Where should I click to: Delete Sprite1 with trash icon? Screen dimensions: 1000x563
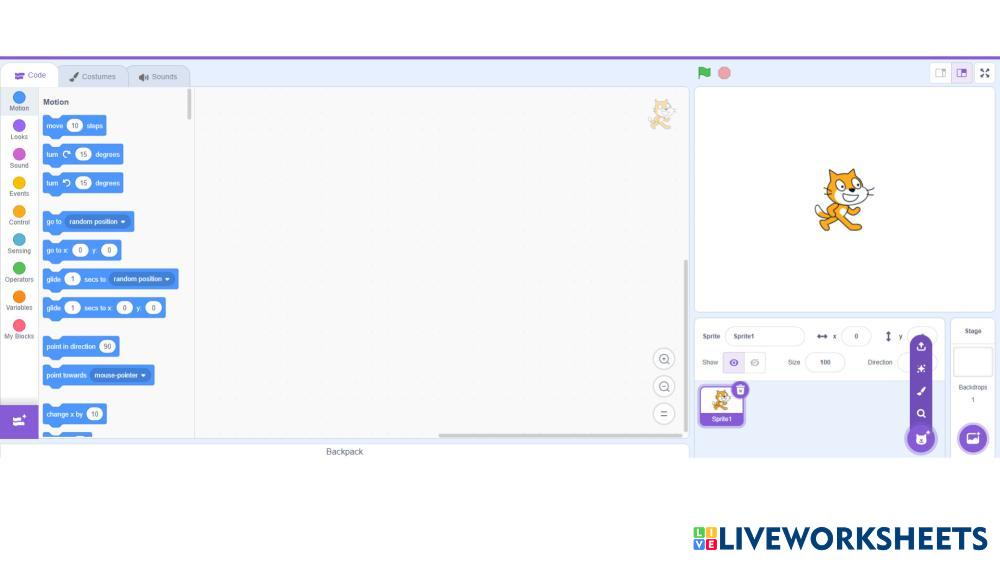[740, 390]
